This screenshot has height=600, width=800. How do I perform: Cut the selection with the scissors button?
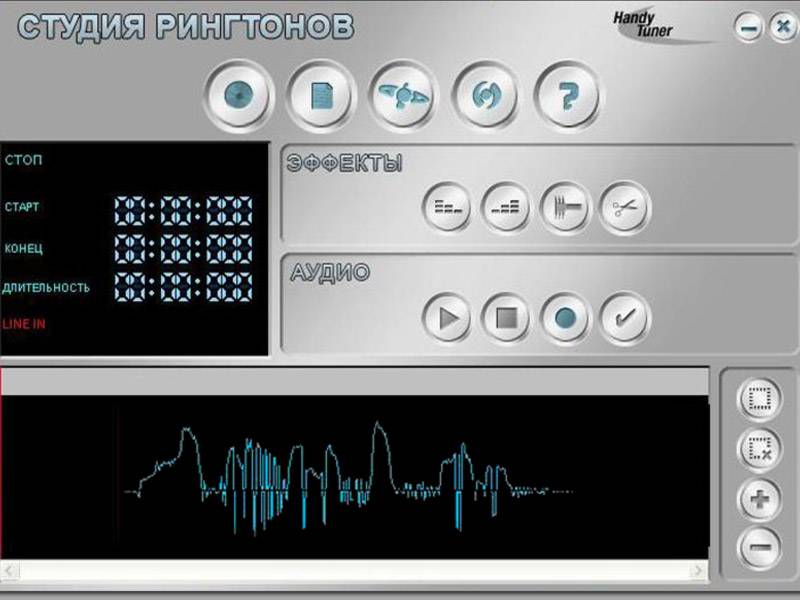click(x=624, y=208)
